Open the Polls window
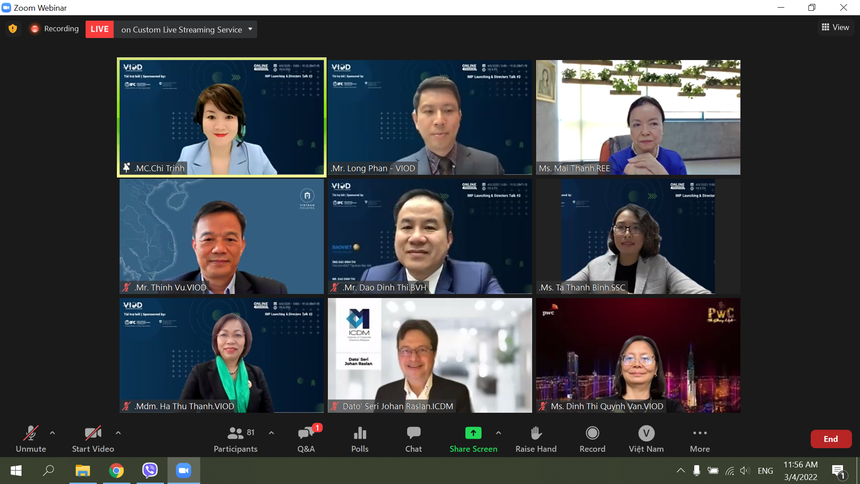860x484 pixels. pos(360,438)
